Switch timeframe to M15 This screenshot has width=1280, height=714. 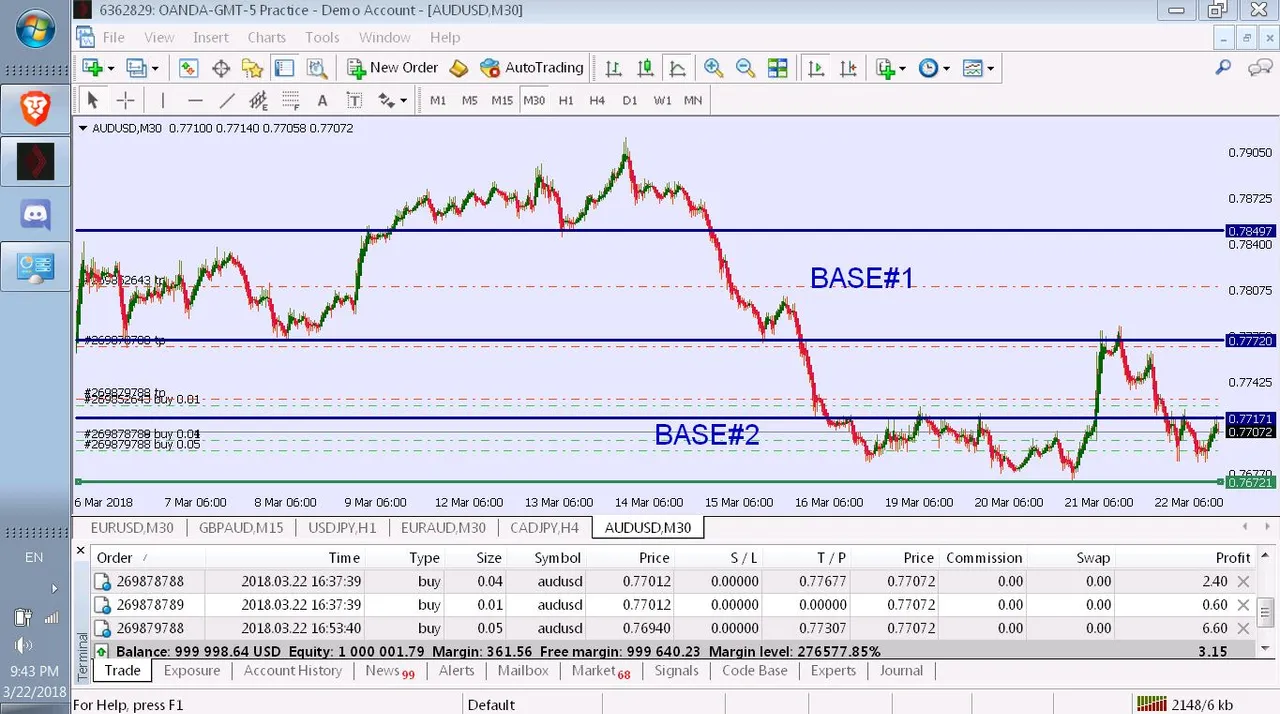point(502,100)
